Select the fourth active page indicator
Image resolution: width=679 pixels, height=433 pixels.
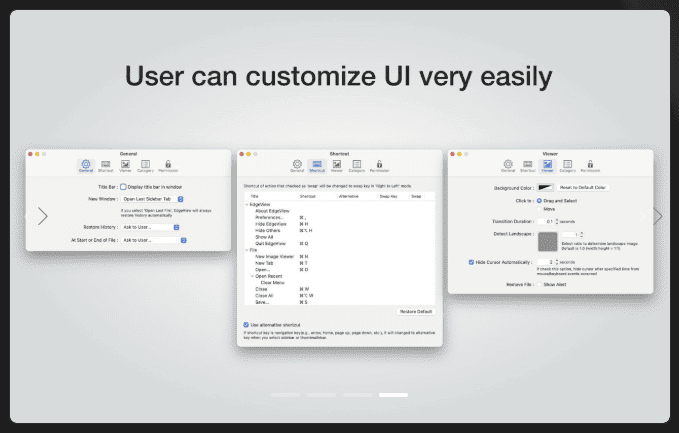point(393,395)
